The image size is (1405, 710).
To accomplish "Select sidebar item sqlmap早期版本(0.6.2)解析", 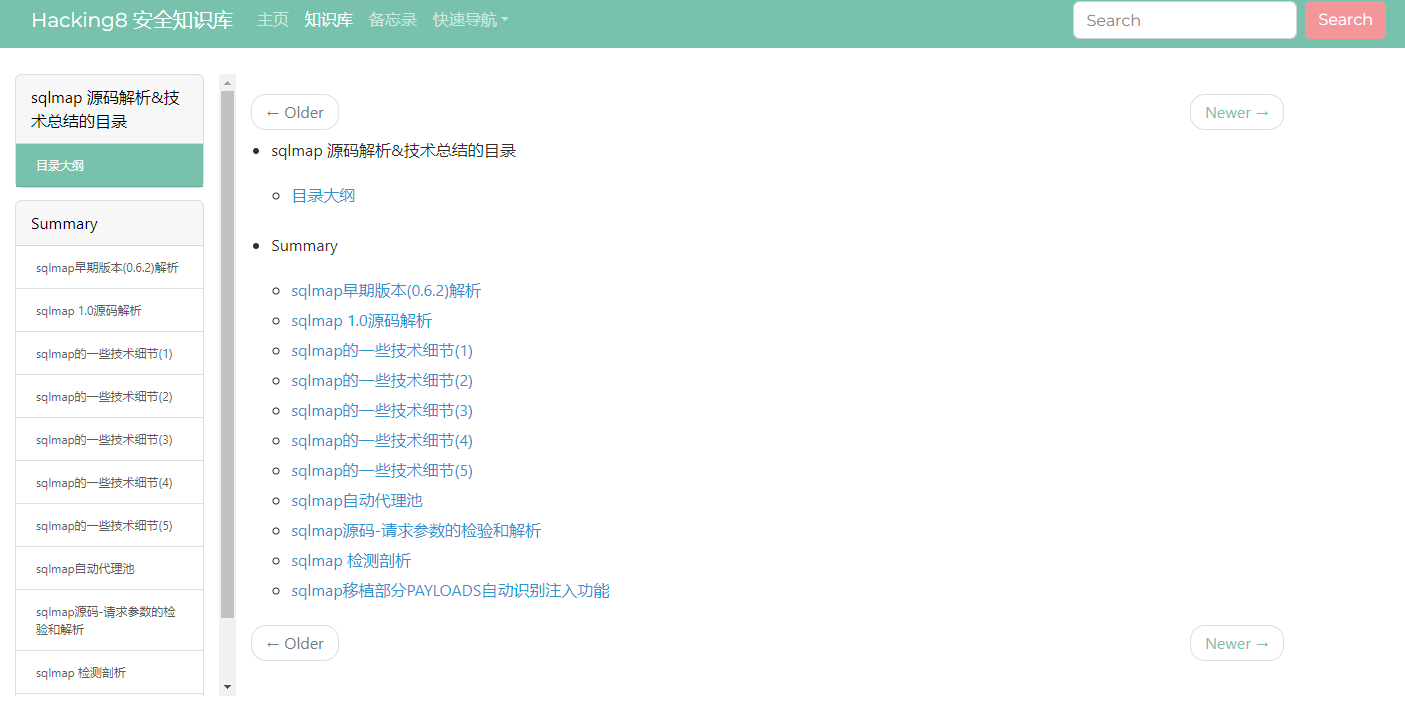I will (109, 267).
